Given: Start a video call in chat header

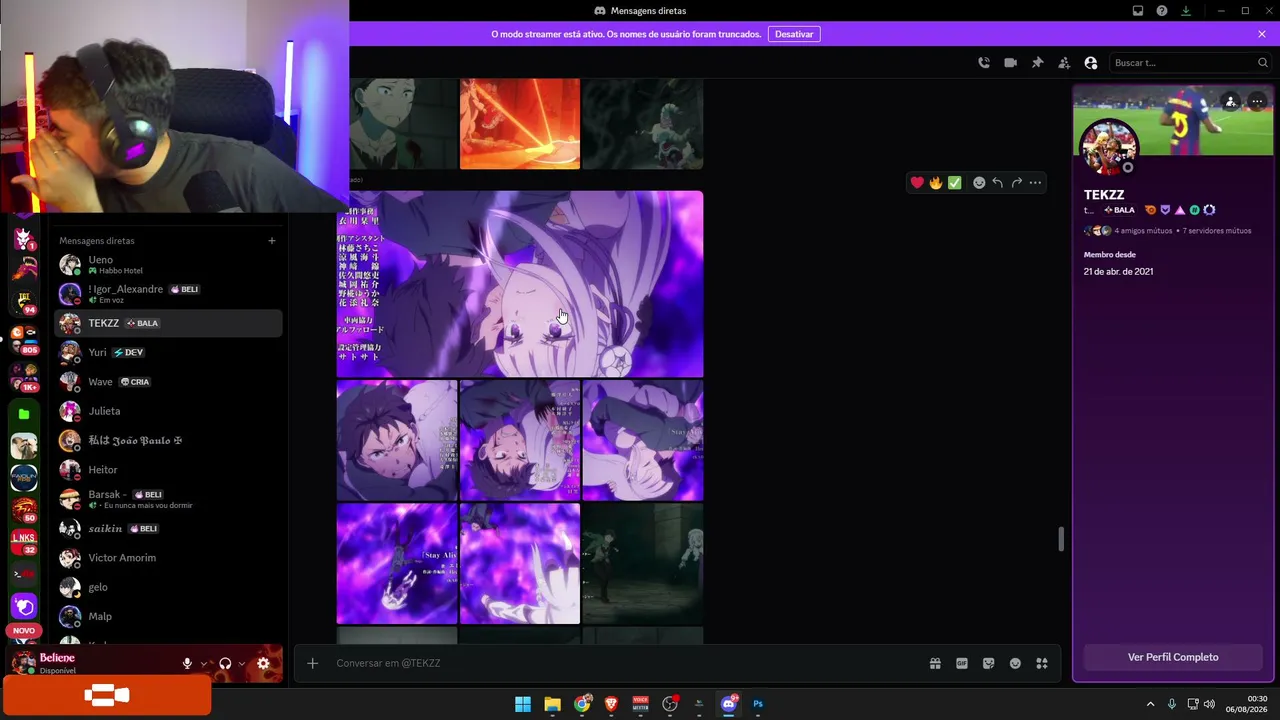Looking at the screenshot, I should 1010,63.
